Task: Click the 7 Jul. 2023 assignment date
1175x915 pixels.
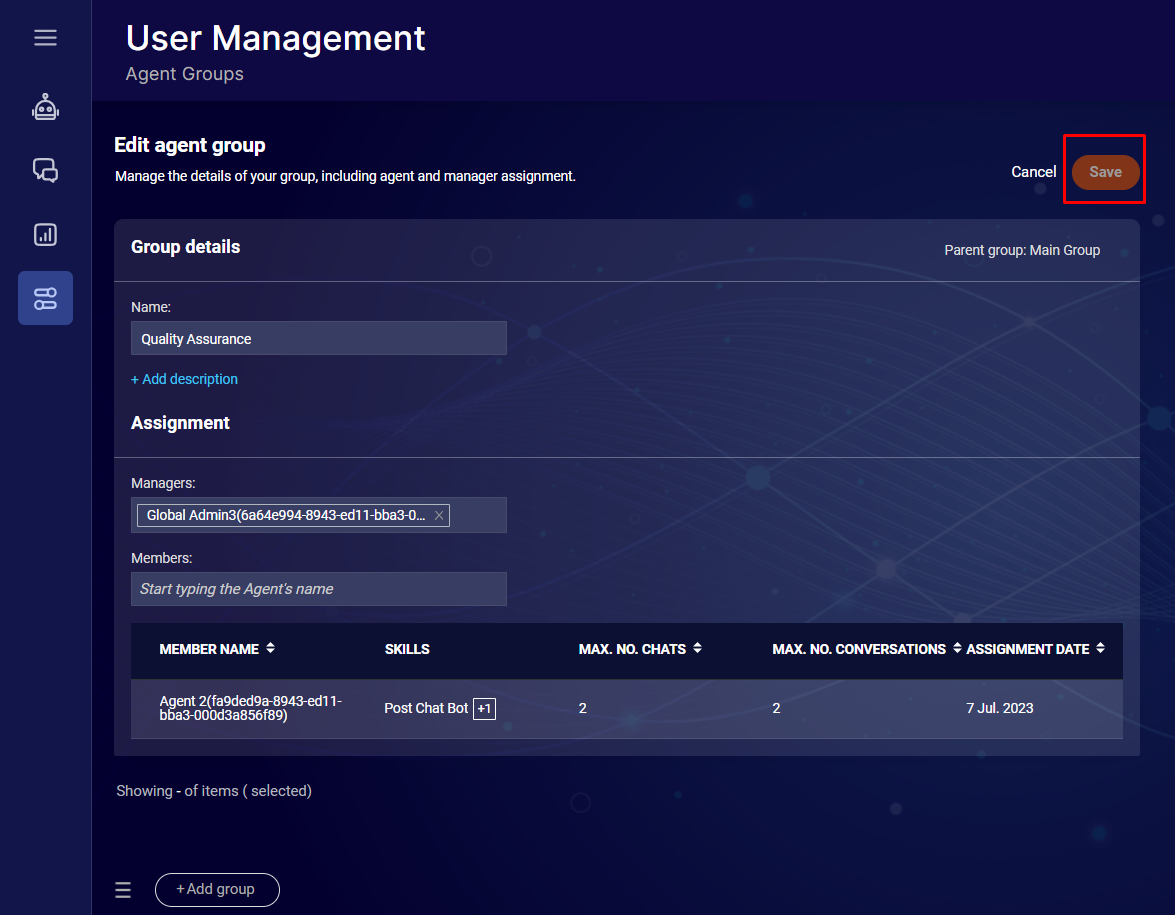Action: tap(1000, 708)
